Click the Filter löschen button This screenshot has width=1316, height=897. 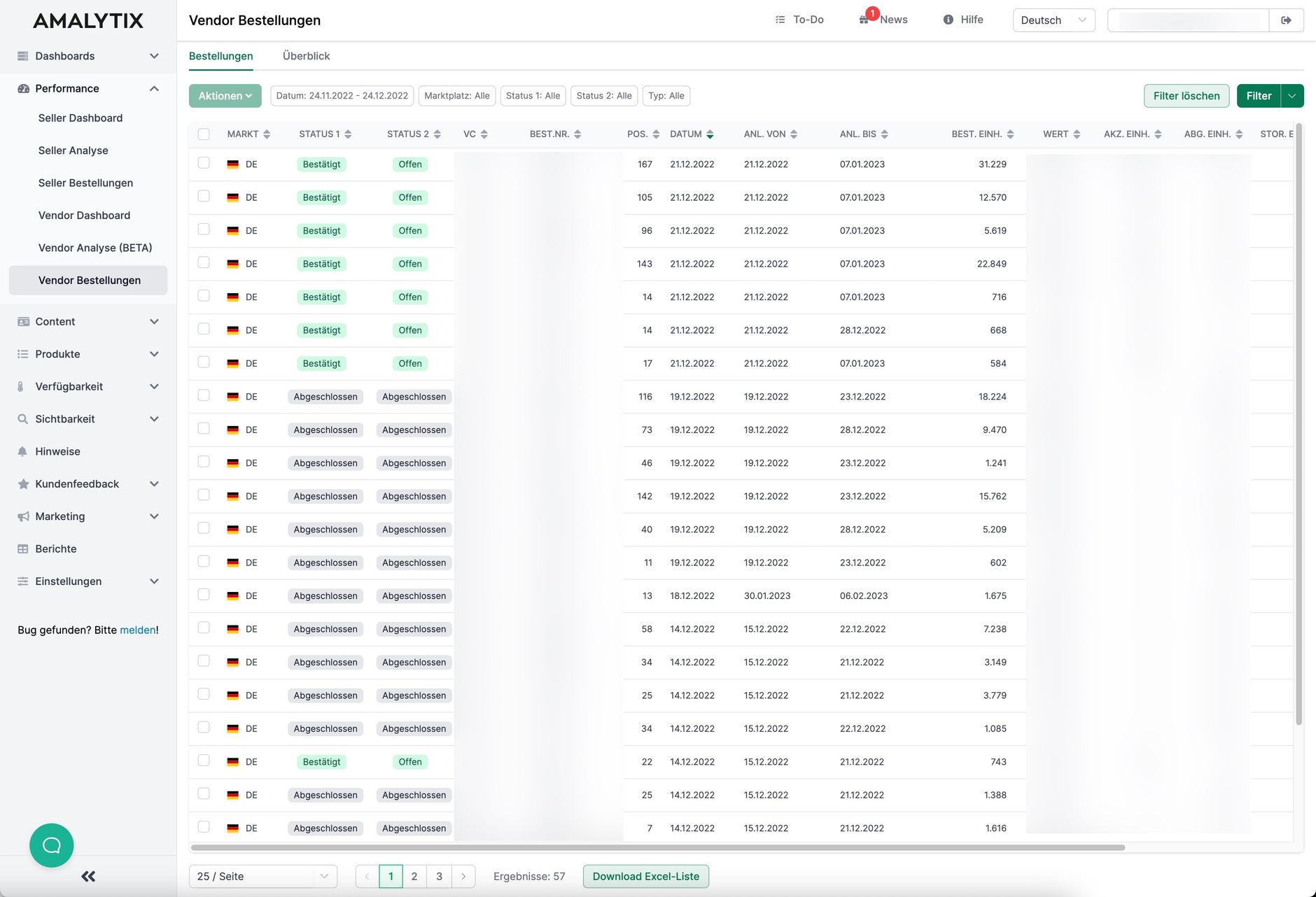pos(1186,96)
